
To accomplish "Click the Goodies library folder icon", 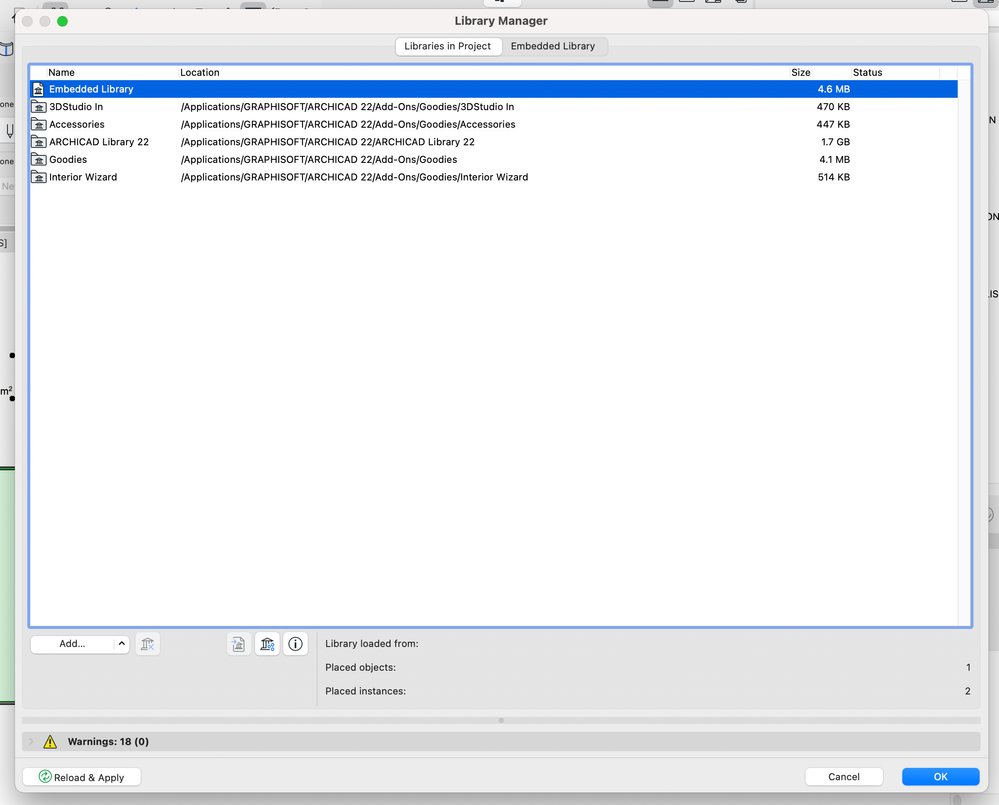I will pyautogui.click(x=39, y=159).
